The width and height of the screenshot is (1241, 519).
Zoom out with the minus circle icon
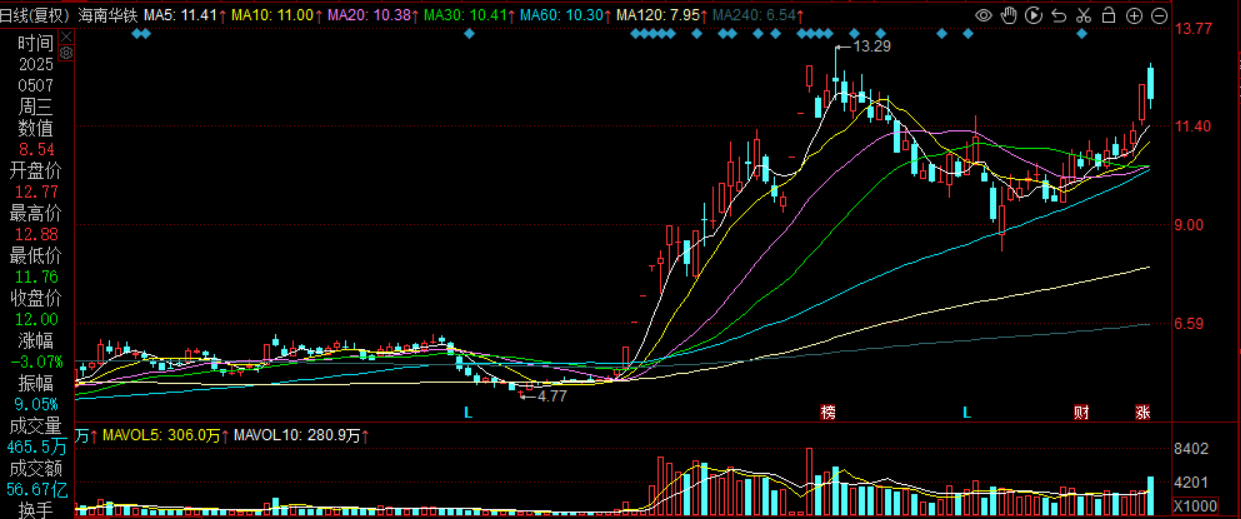point(1159,16)
